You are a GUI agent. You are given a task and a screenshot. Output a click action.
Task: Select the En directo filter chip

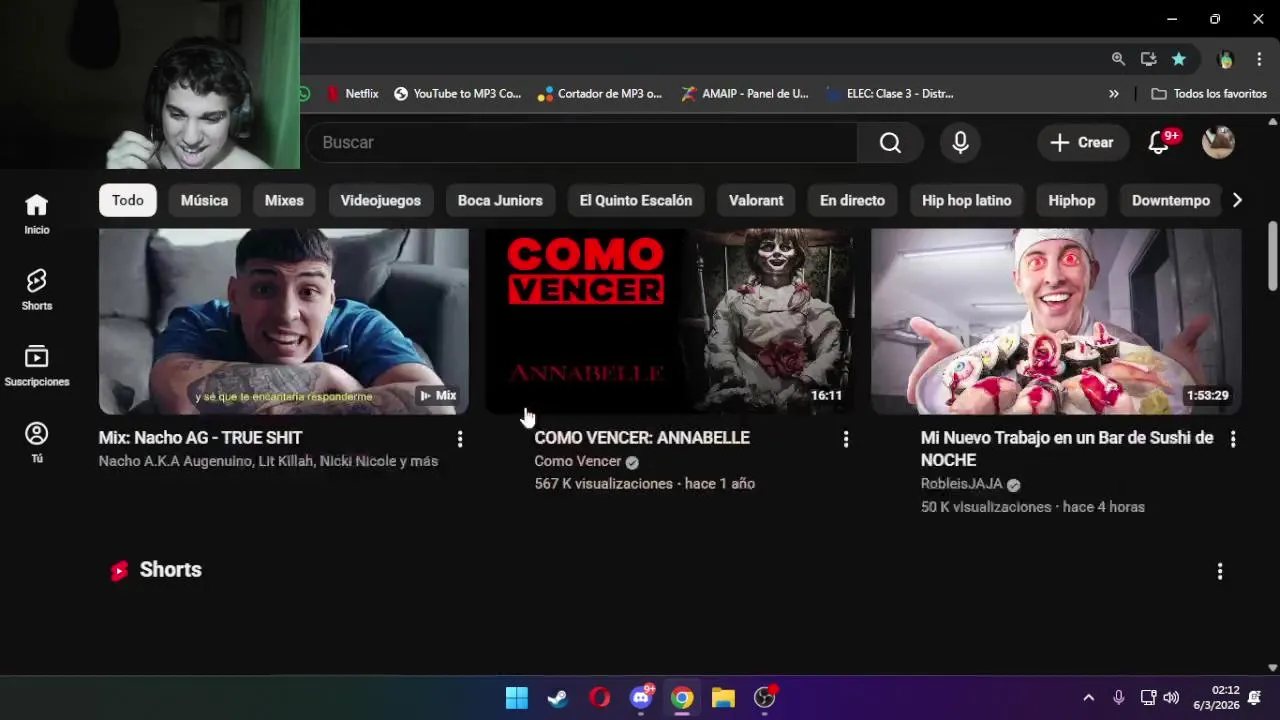[852, 200]
